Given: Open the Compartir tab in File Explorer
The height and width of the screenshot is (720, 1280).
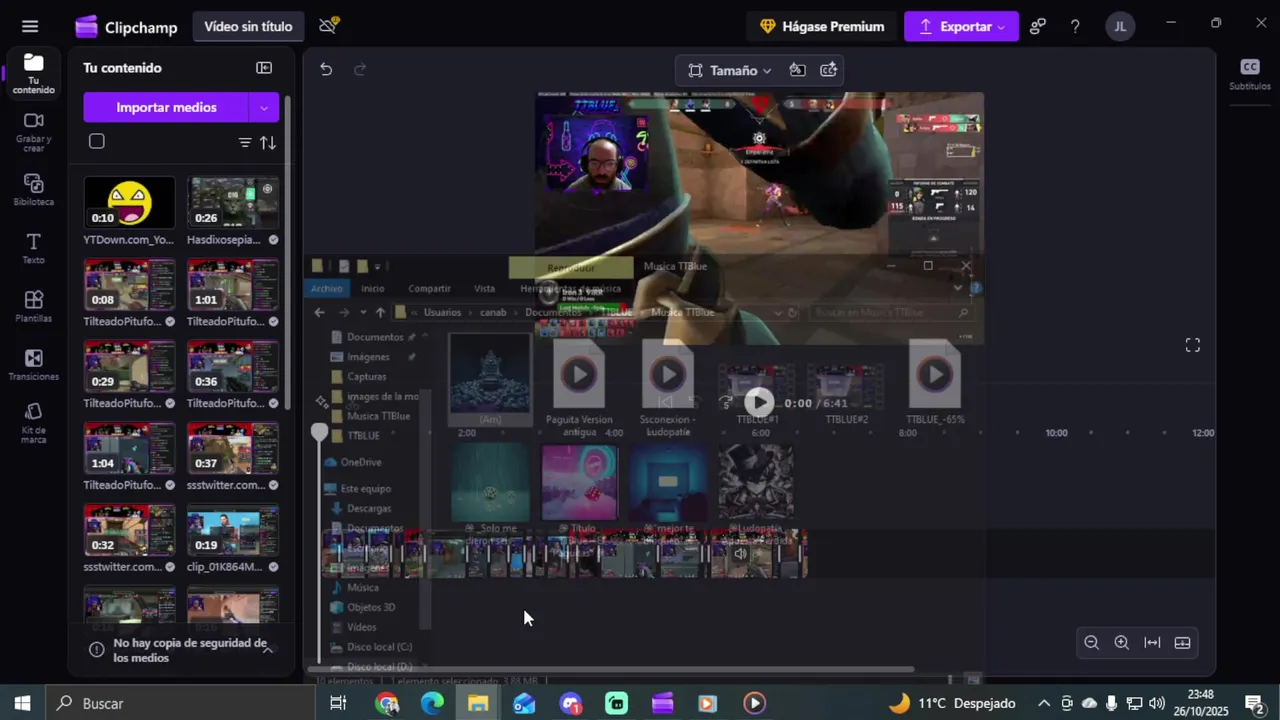Looking at the screenshot, I should pyautogui.click(x=429, y=288).
